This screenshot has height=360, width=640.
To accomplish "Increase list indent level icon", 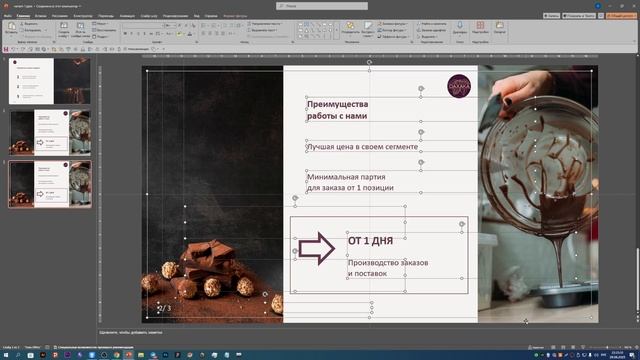I will tap(231, 25).
